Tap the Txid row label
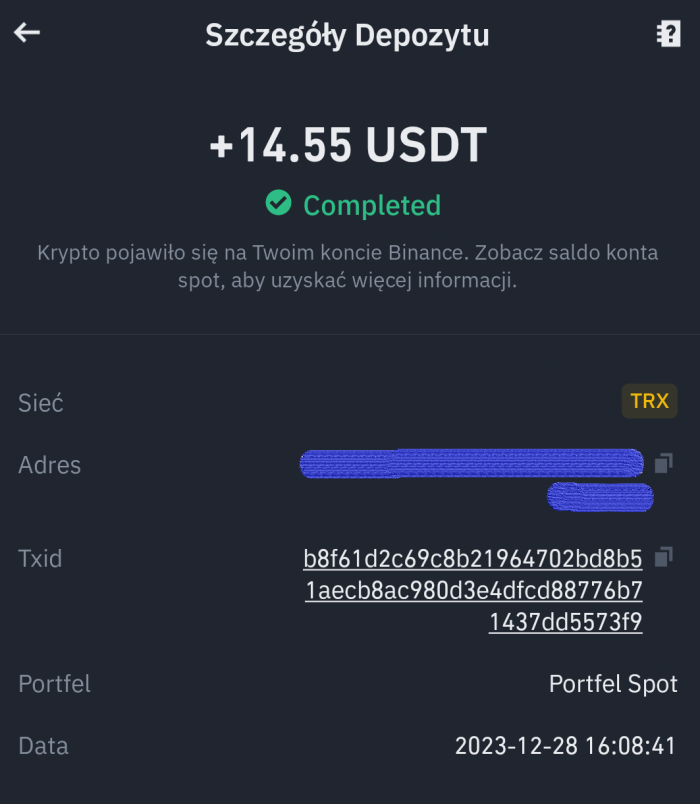The image size is (700, 804). pos(40,558)
